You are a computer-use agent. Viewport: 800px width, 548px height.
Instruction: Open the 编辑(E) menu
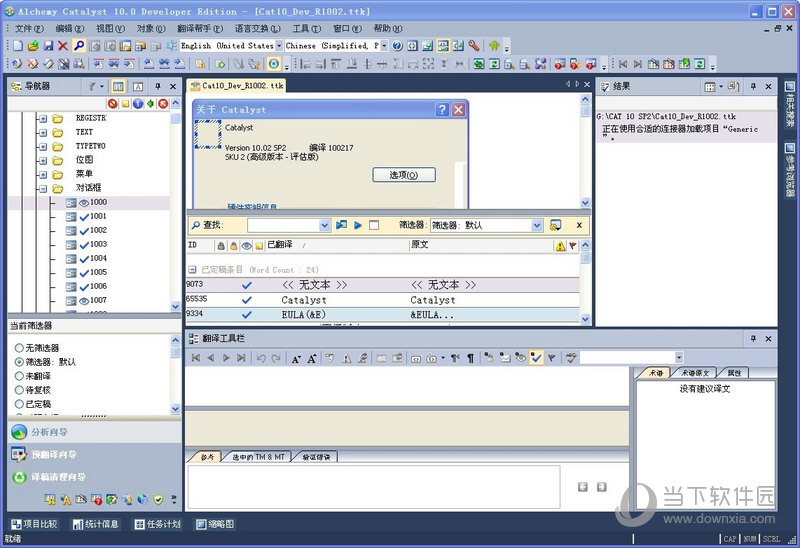coord(69,29)
